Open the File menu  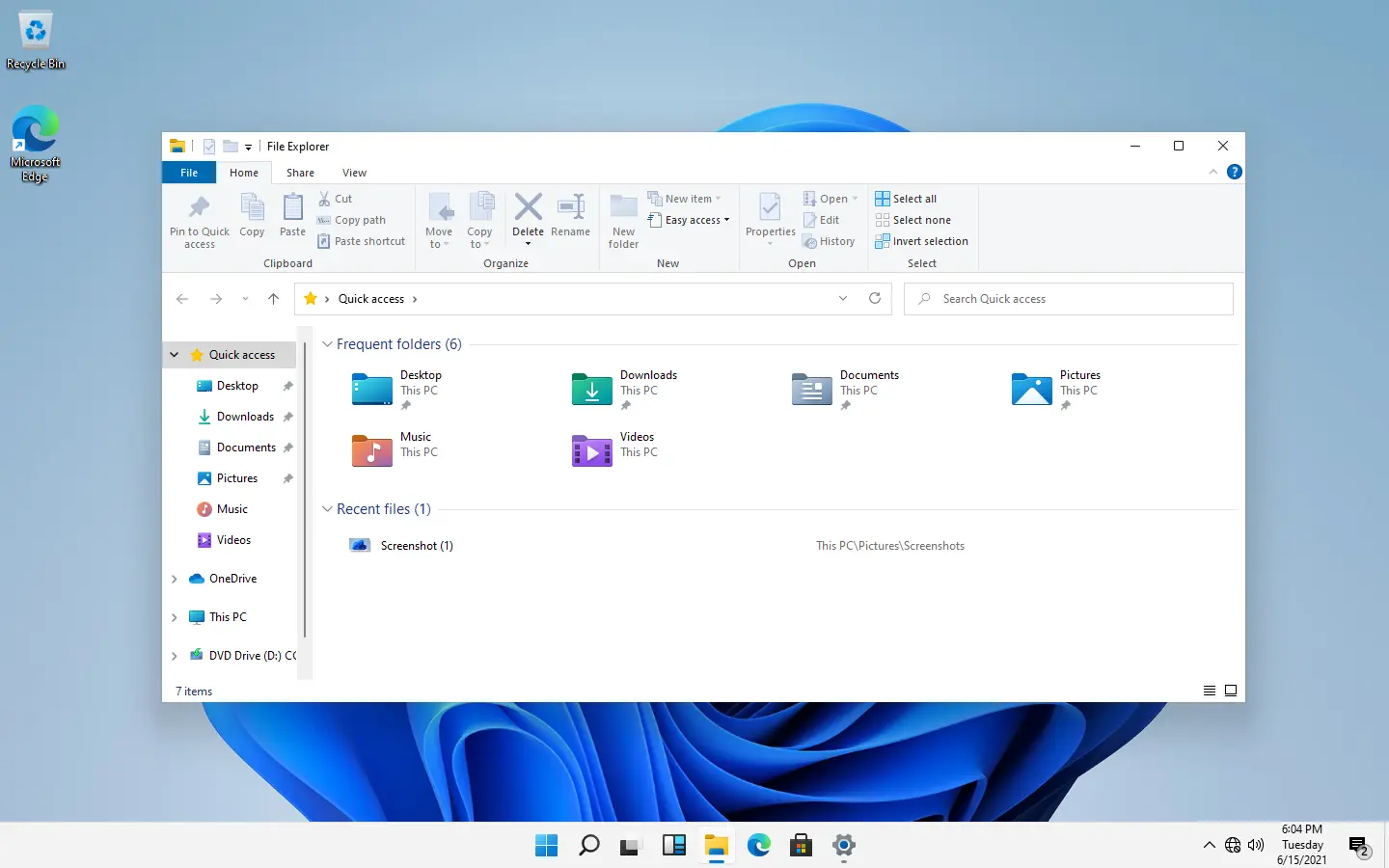(x=189, y=173)
